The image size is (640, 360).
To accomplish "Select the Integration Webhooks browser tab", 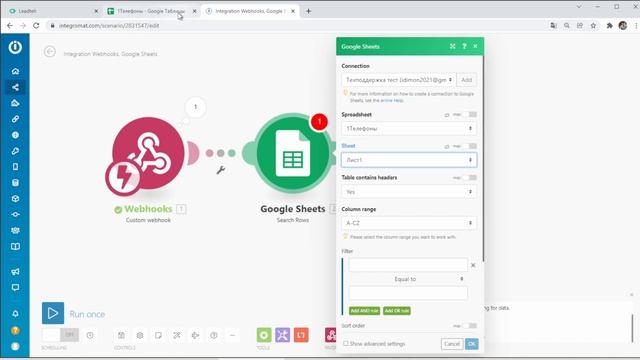I will [249, 11].
